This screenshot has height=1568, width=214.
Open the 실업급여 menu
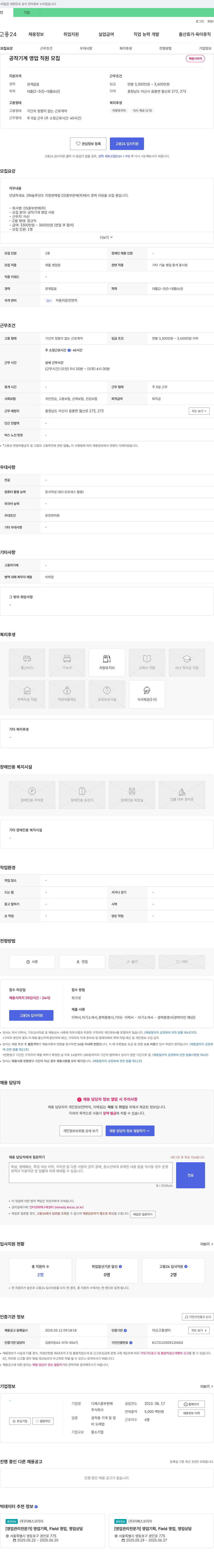(106, 34)
